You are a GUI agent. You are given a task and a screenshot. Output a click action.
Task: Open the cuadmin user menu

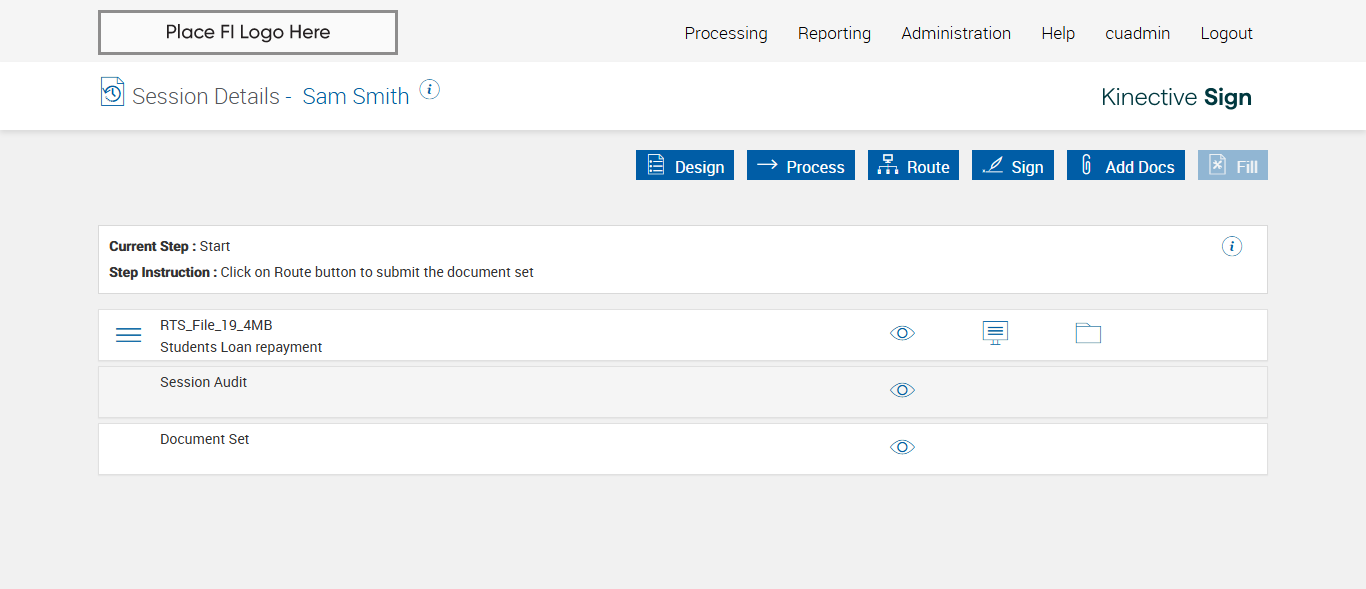pos(1137,33)
